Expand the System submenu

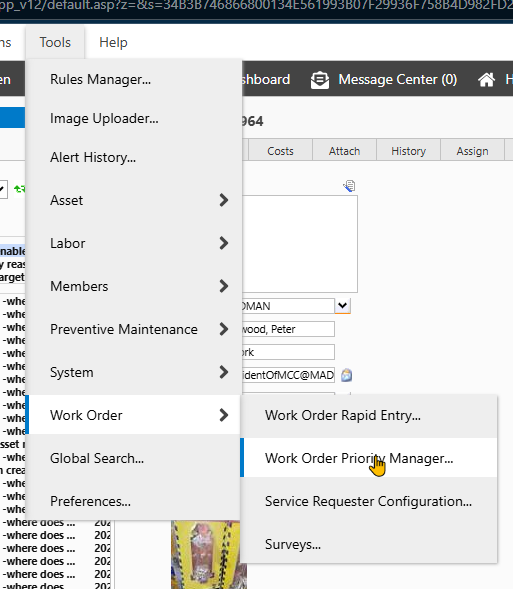[134, 372]
